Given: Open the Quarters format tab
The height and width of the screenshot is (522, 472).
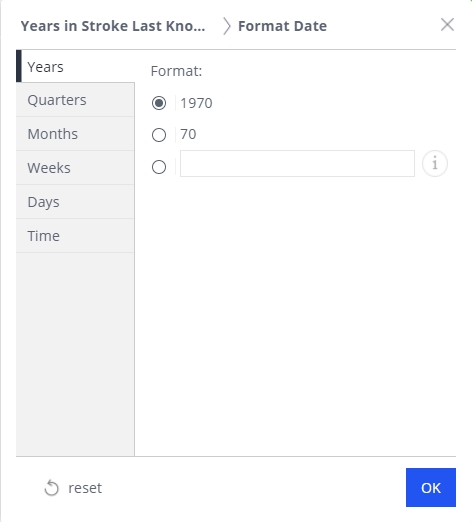Looking at the screenshot, I should pyautogui.click(x=75, y=100).
